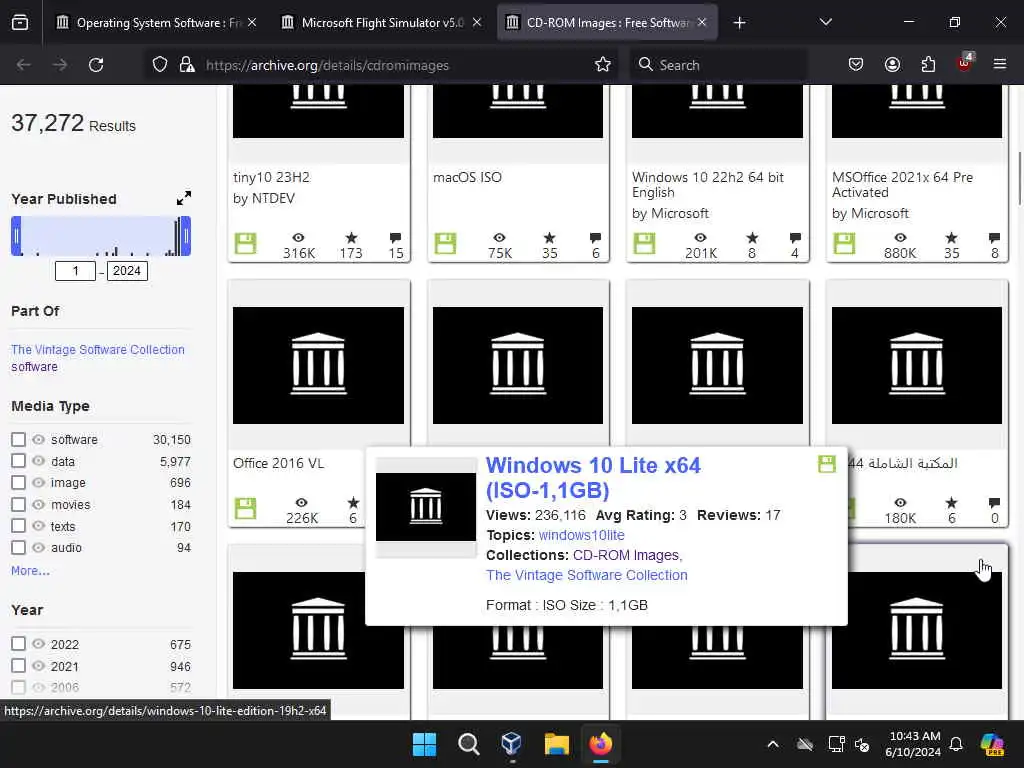Screen dimensions: 1024x768
Task: Toggle eye icon next to movies
Action: tap(39, 504)
